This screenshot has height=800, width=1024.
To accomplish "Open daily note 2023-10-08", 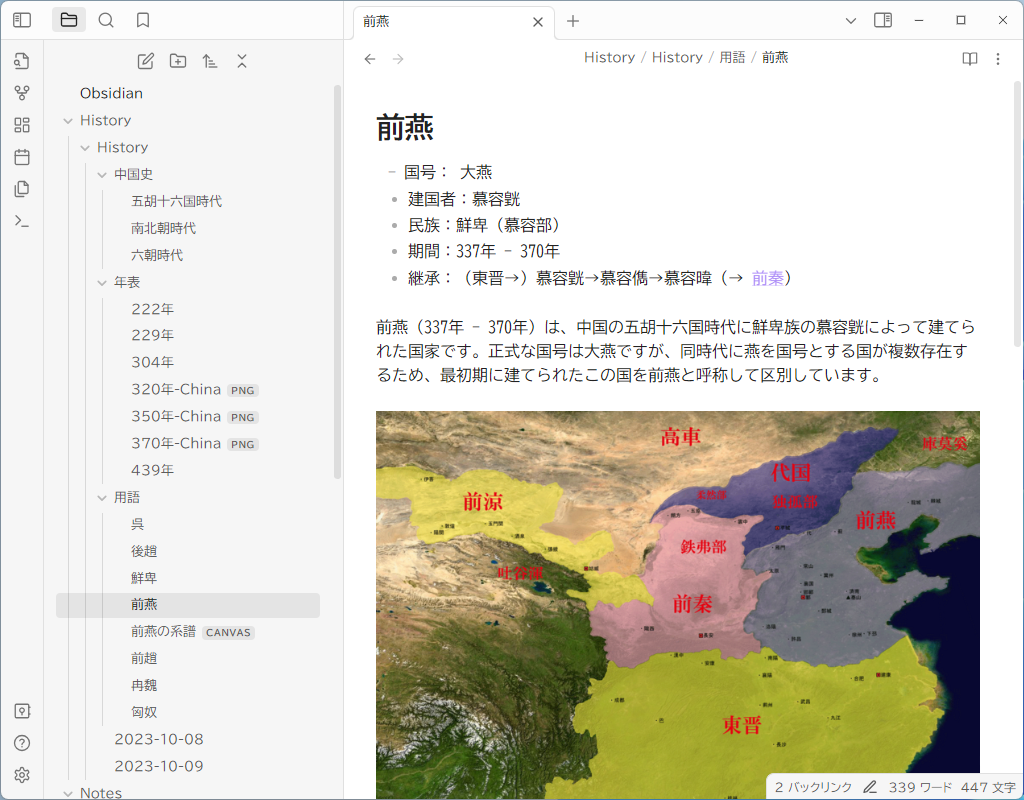I will click(159, 739).
